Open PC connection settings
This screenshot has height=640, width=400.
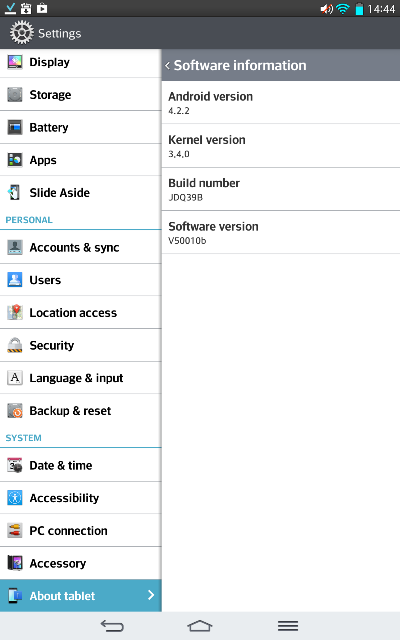pyautogui.click(x=81, y=531)
